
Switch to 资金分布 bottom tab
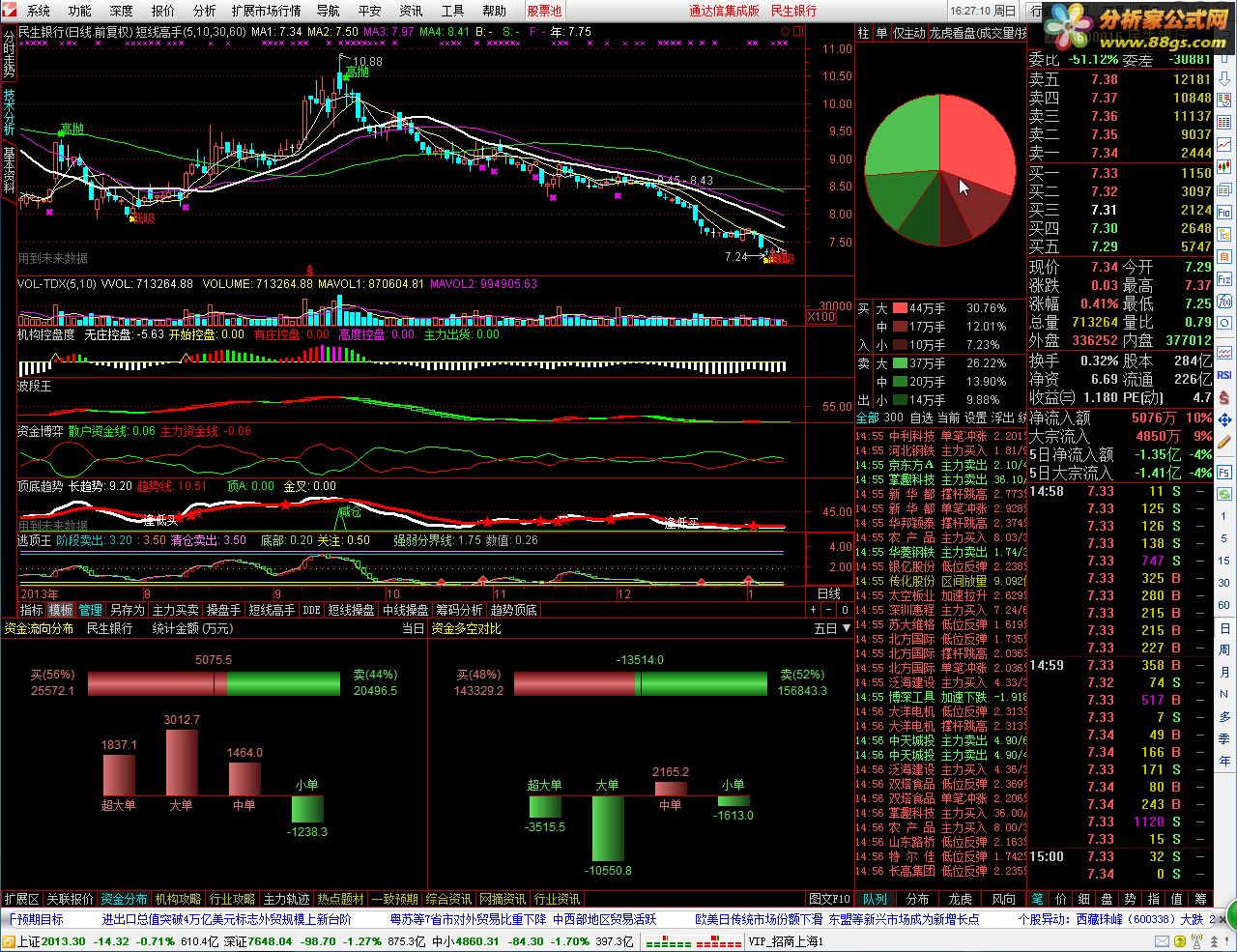tap(124, 899)
